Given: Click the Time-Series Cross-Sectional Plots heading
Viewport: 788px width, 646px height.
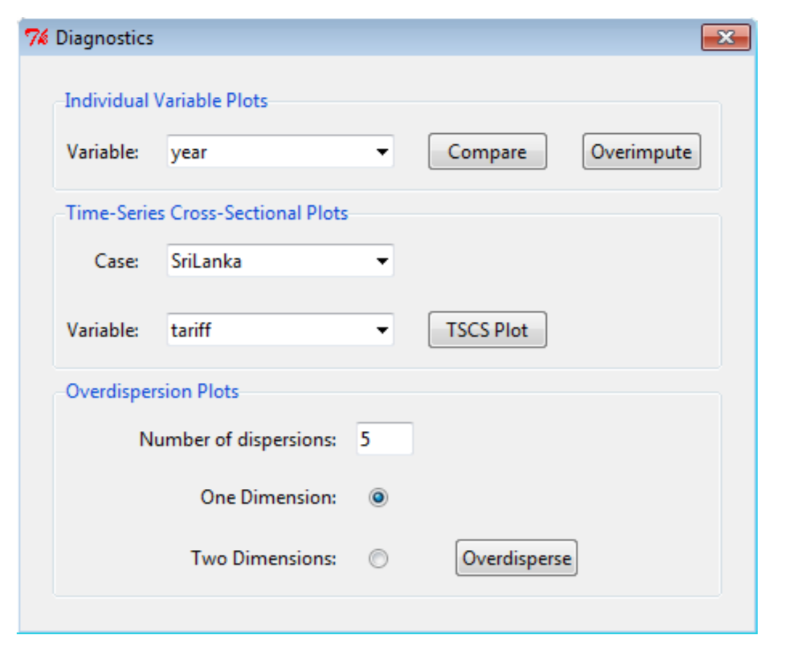Looking at the screenshot, I should click(x=206, y=212).
